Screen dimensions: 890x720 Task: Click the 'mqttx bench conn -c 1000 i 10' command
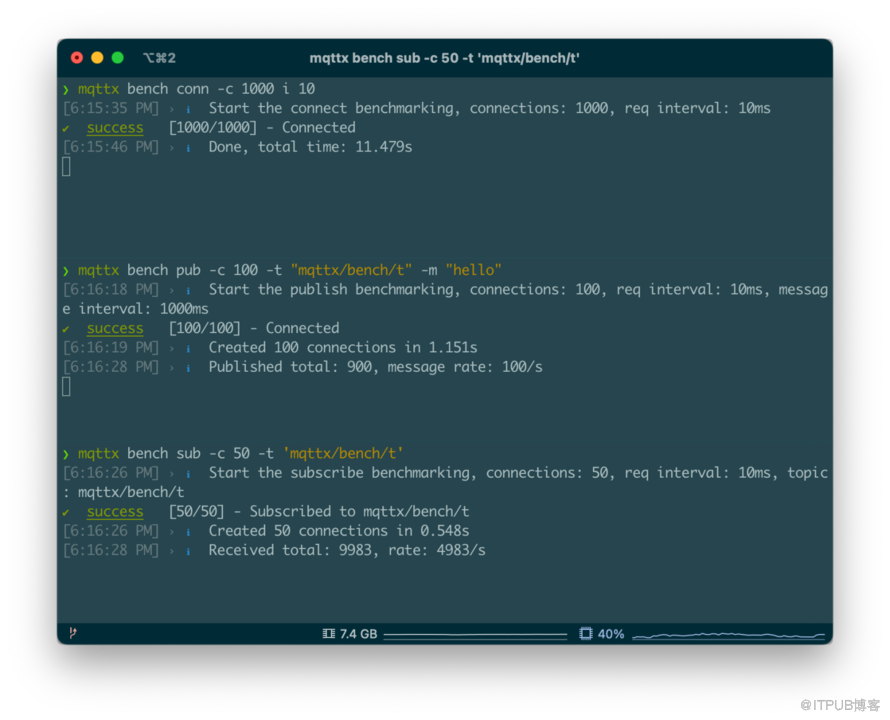click(196, 89)
